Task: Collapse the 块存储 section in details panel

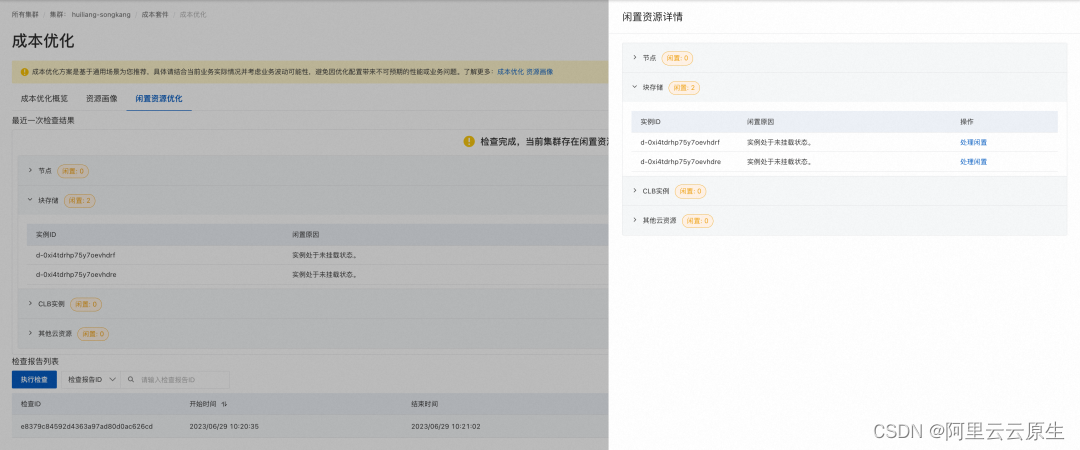Action: point(634,88)
